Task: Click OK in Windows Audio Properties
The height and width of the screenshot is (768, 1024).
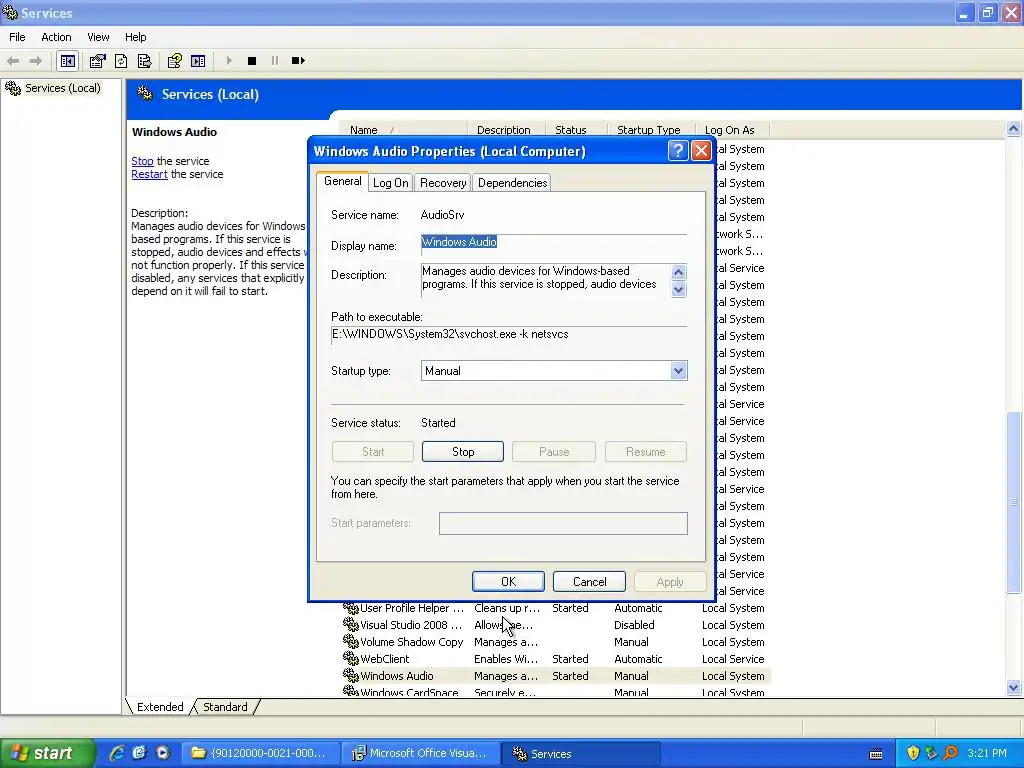Action: 508,581
